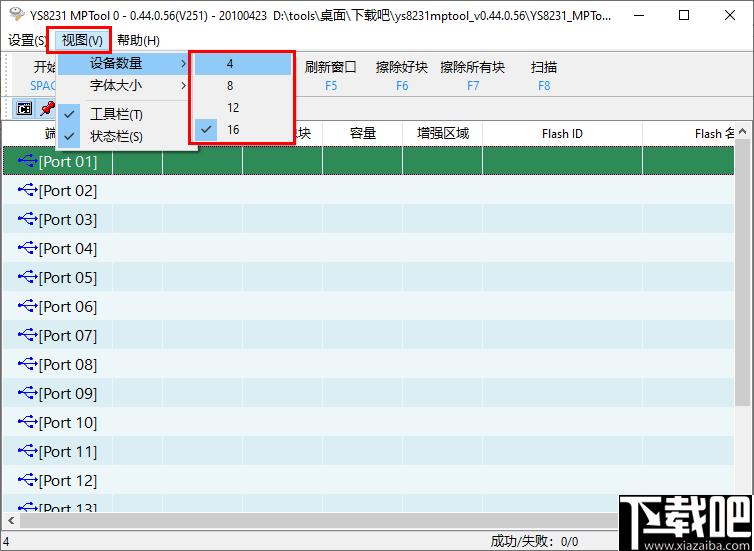Toggle the 状态栏(S) checked menu item

pos(123,137)
